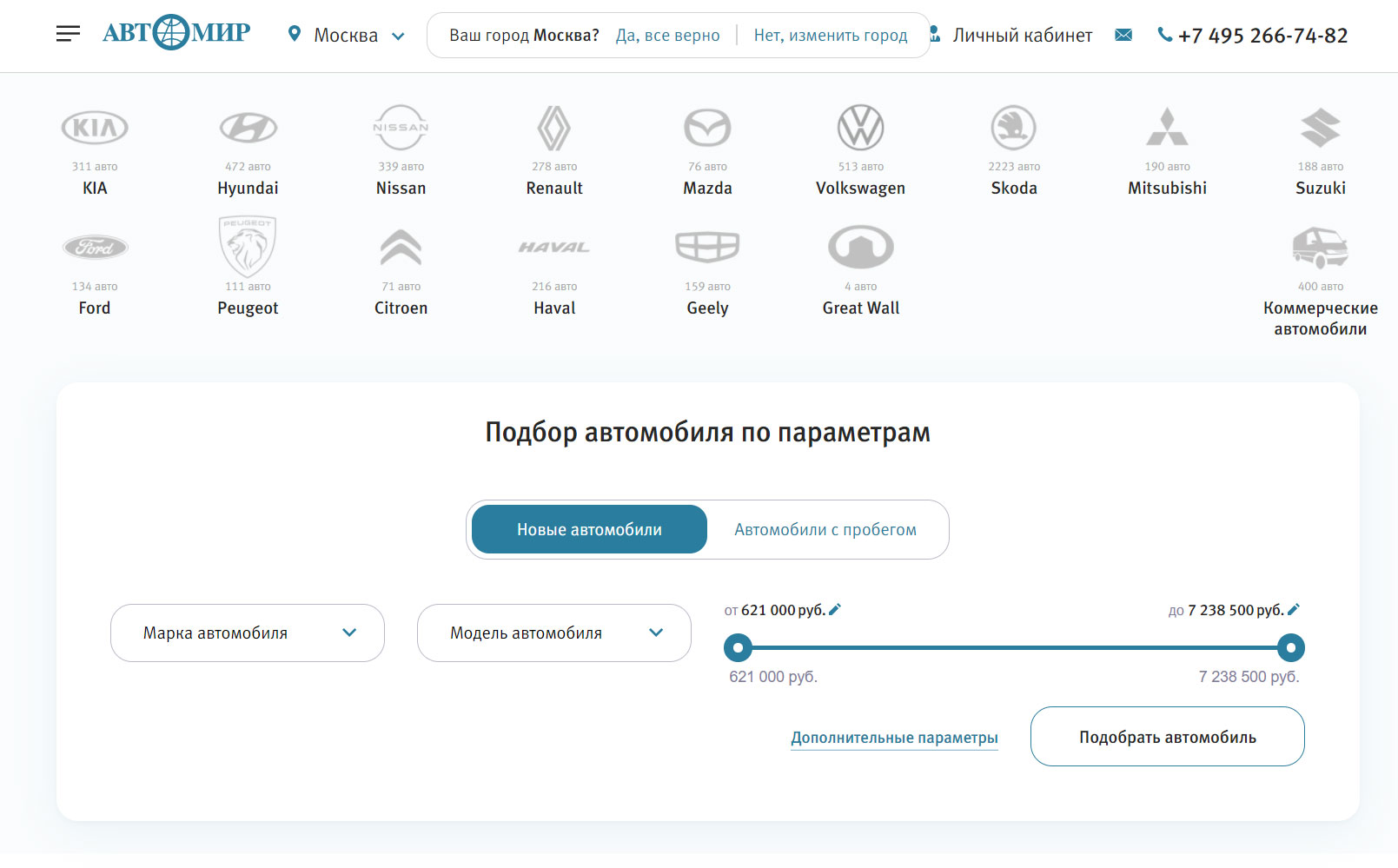Click 'Нет, изменить город' link
This screenshot has height=868, width=1398.
[830, 36]
